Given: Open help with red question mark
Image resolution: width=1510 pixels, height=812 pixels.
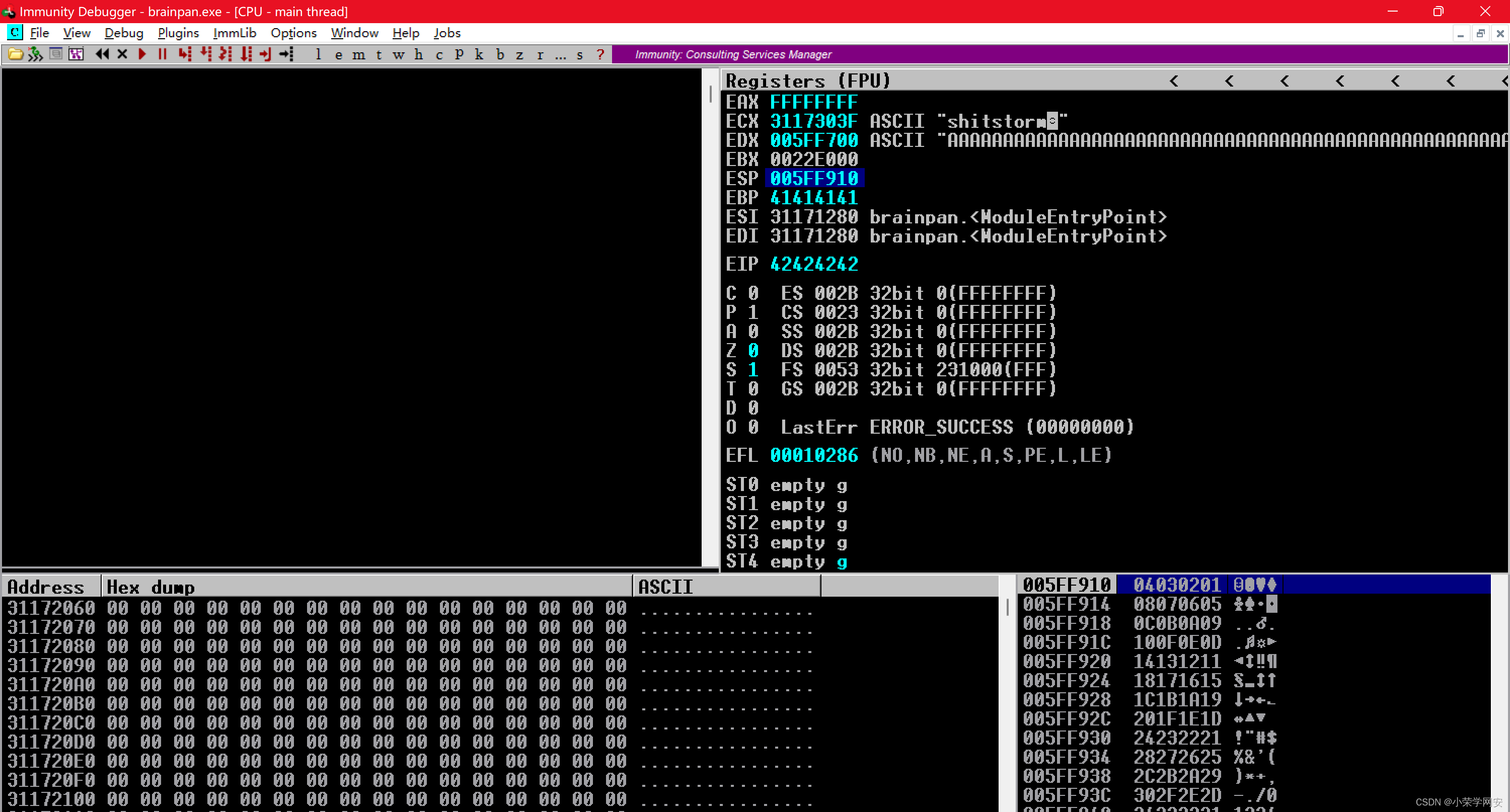Looking at the screenshot, I should pyautogui.click(x=600, y=54).
